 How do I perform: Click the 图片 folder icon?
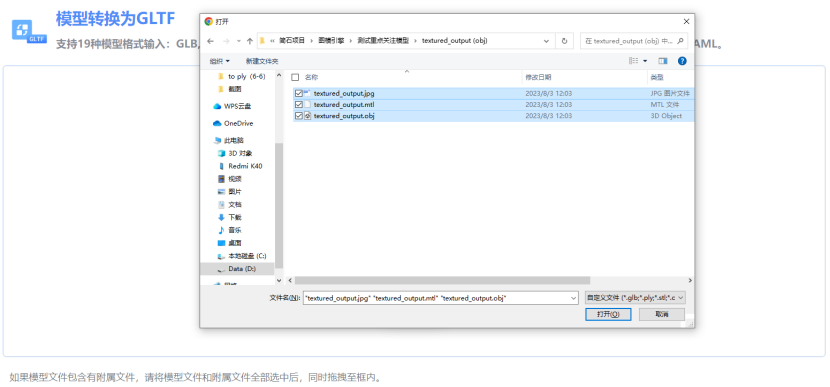click(222, 192)
